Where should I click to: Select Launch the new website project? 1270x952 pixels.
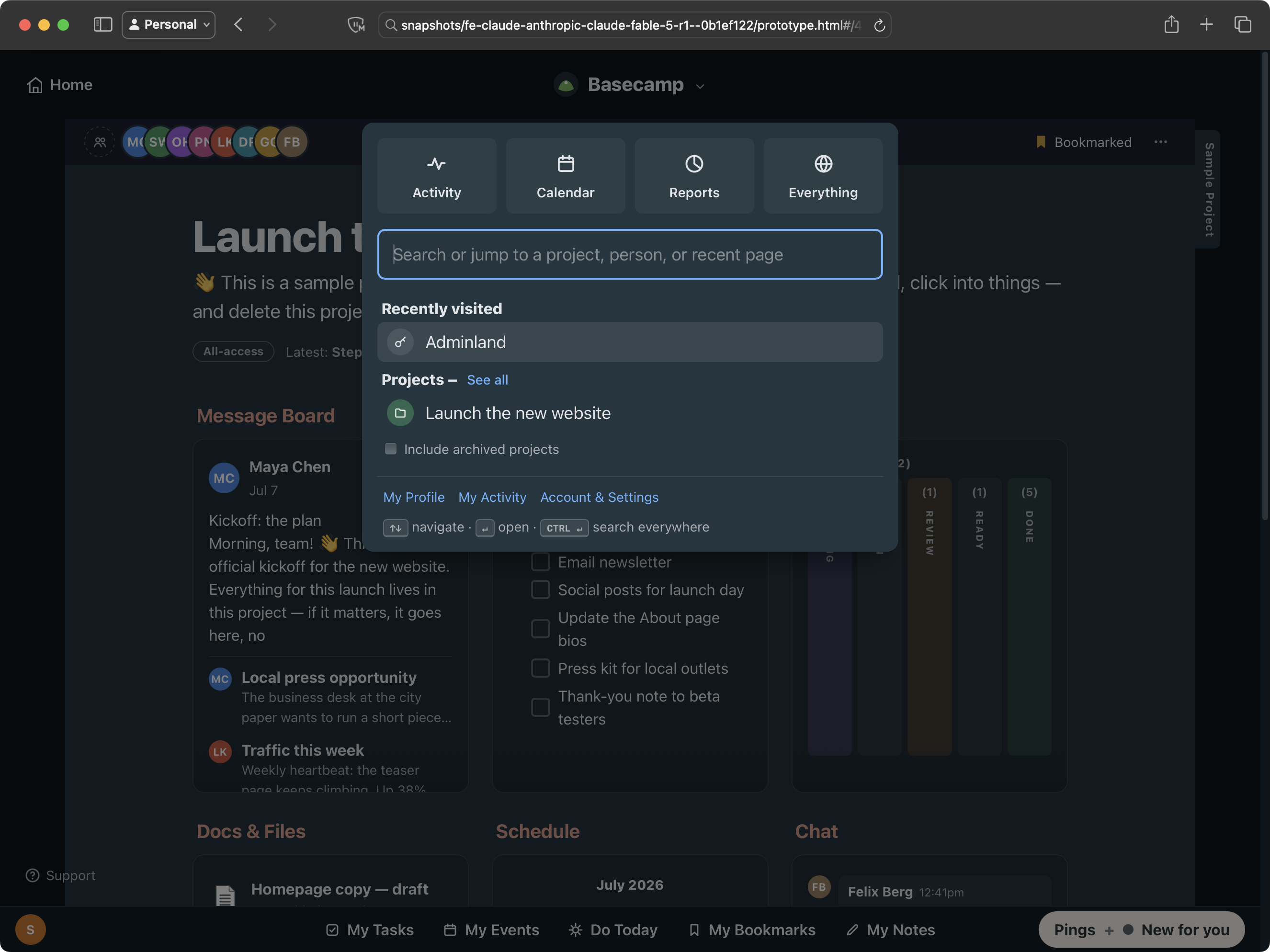click(630, 413)
